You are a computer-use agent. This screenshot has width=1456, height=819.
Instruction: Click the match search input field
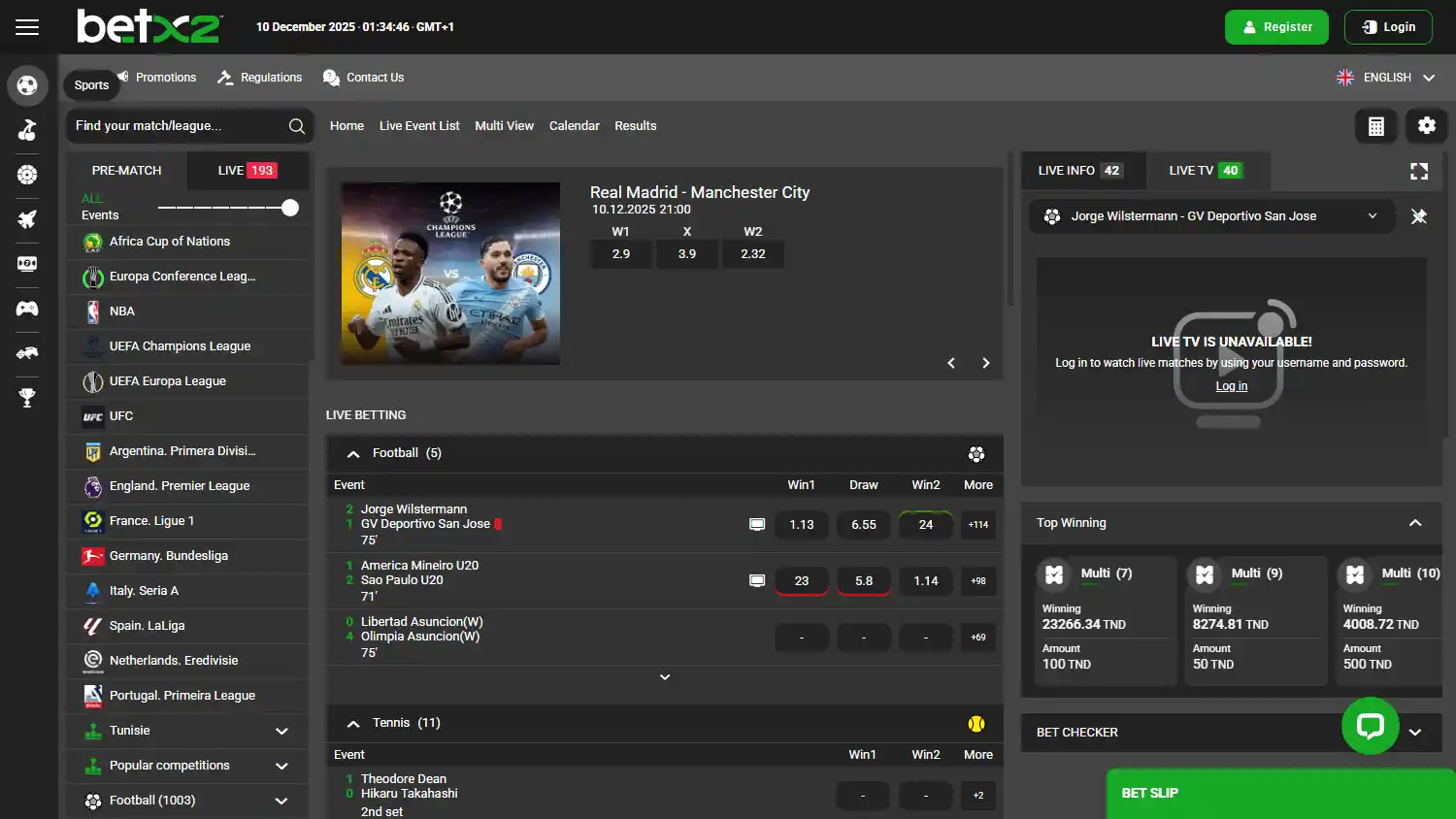pos(181,126)
